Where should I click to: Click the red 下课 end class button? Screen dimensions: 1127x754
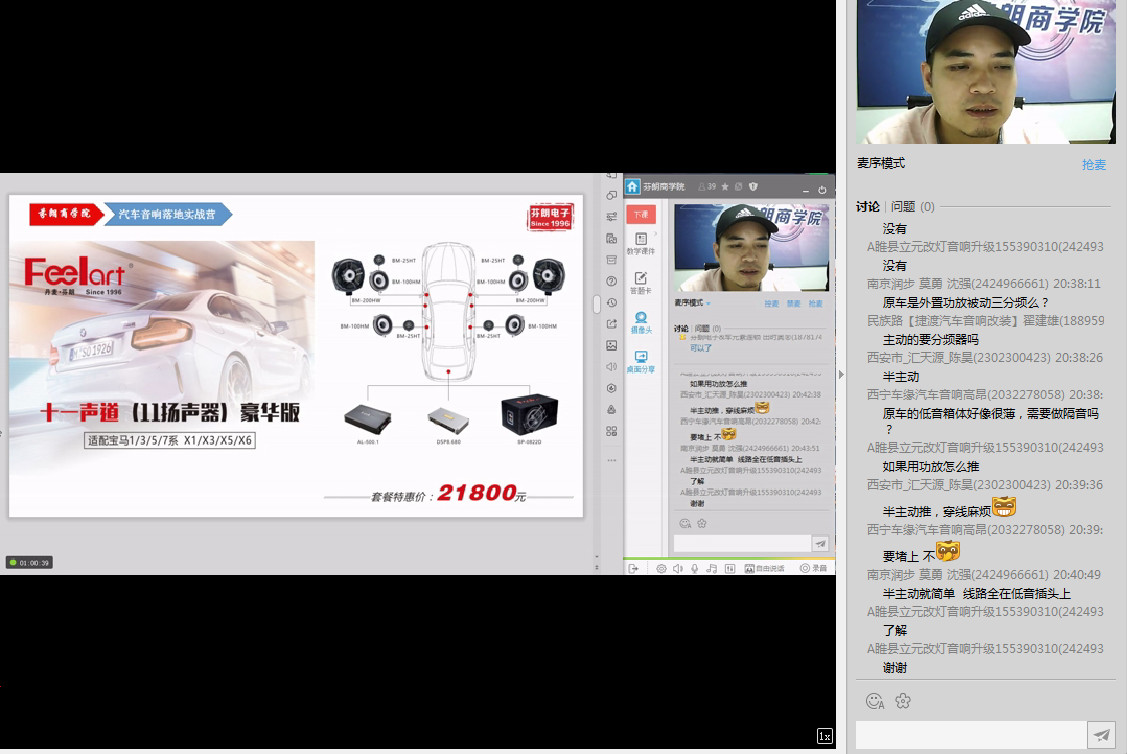point(640,214)
